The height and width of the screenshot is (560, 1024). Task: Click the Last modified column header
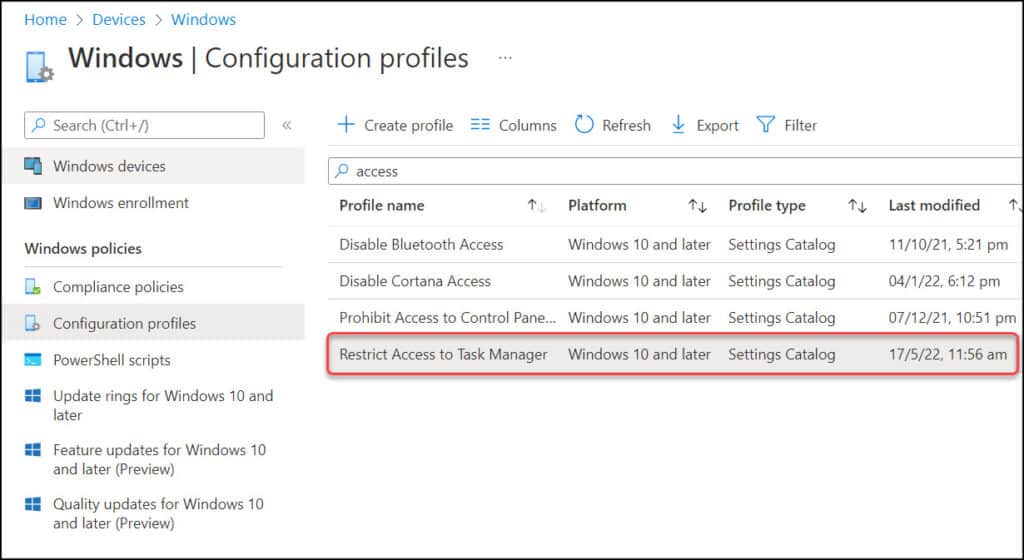(934, 205)
